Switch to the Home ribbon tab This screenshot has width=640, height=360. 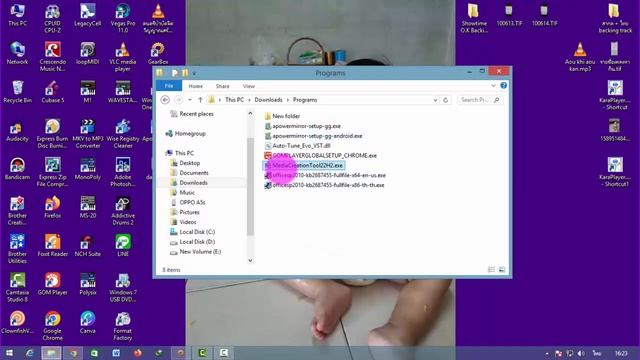pos(196,86)
